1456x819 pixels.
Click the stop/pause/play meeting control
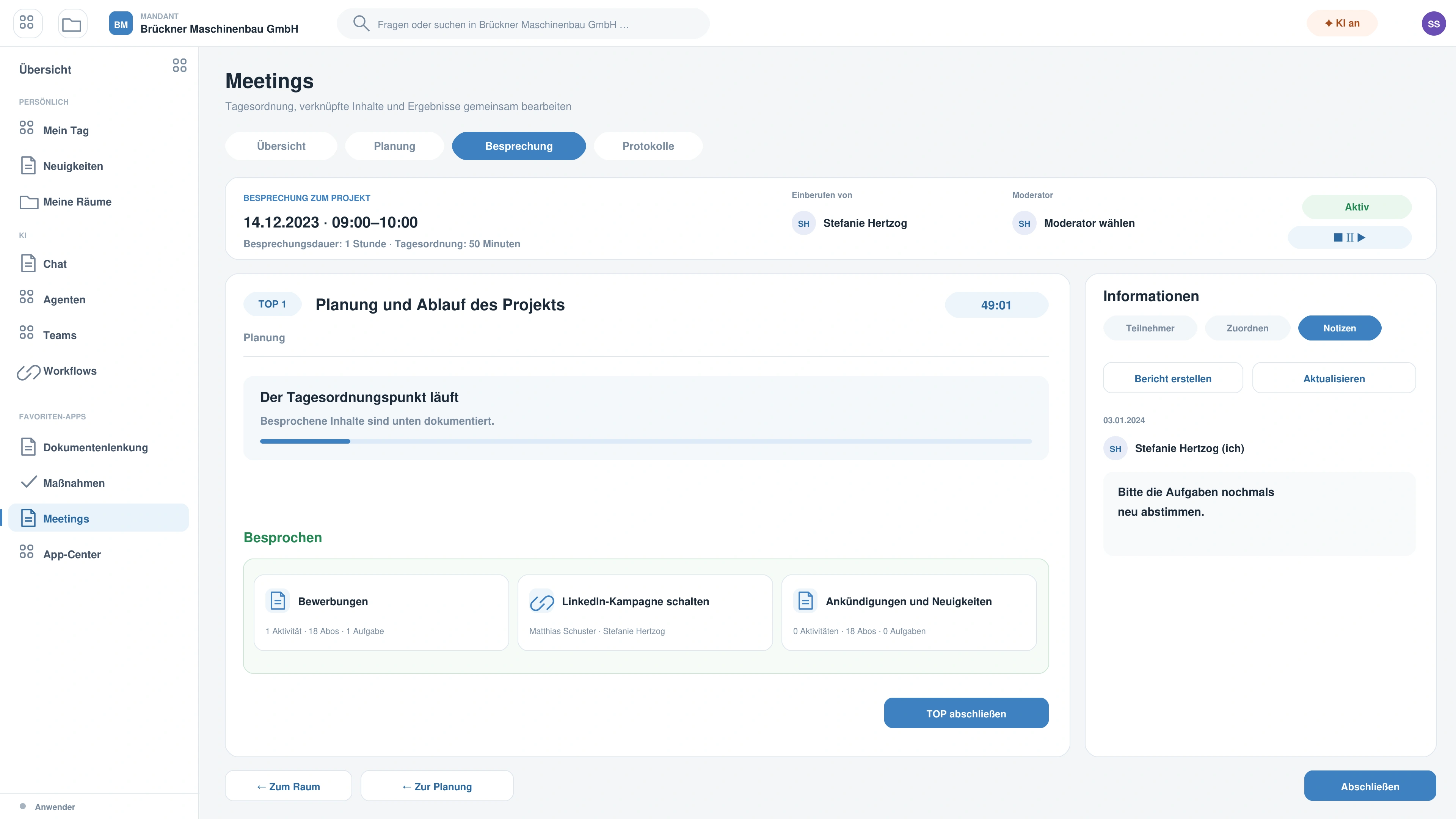(x=1349, y=237)
